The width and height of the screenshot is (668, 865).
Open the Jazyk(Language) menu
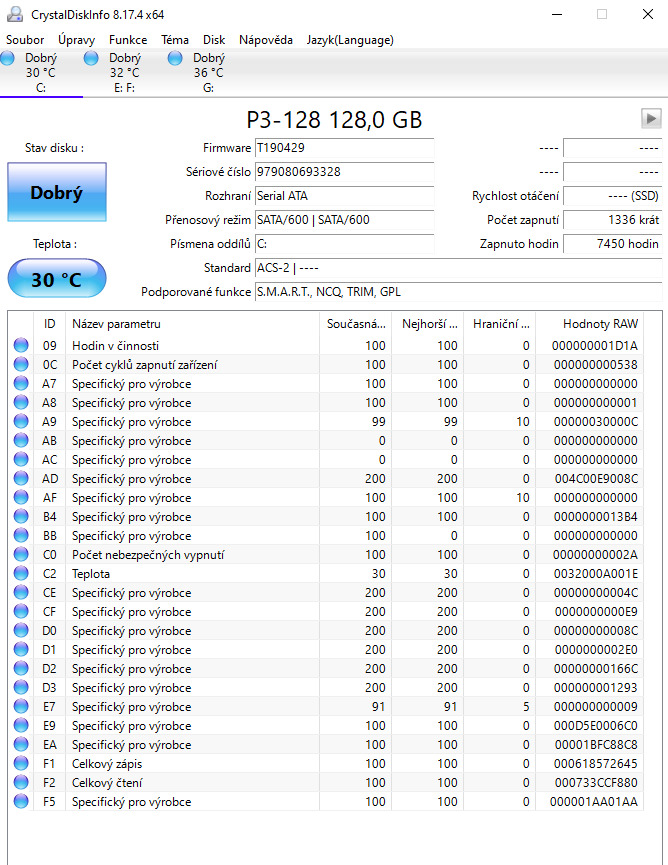pos(350,40)
